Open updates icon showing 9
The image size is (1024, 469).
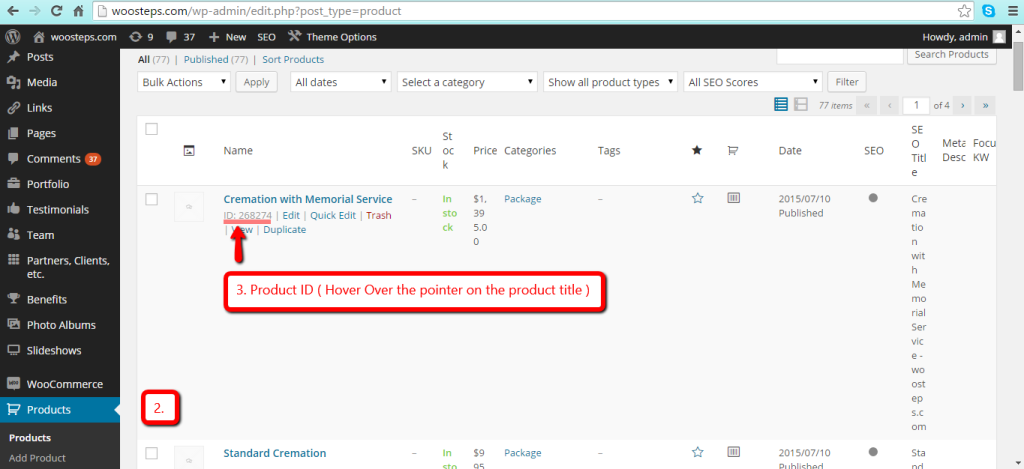[x=136, y=37]
